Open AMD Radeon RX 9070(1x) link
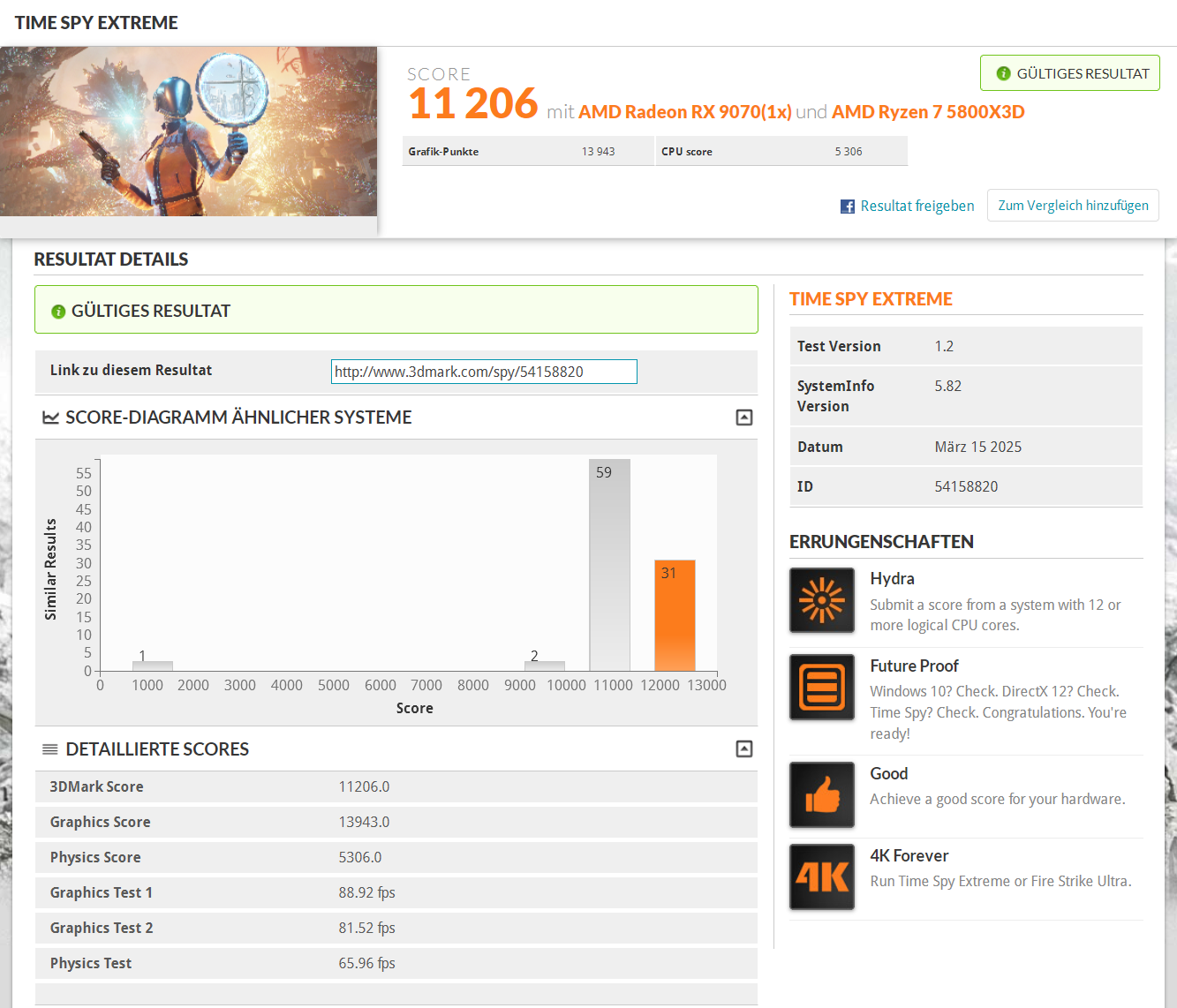 click(x=685, y=112)
